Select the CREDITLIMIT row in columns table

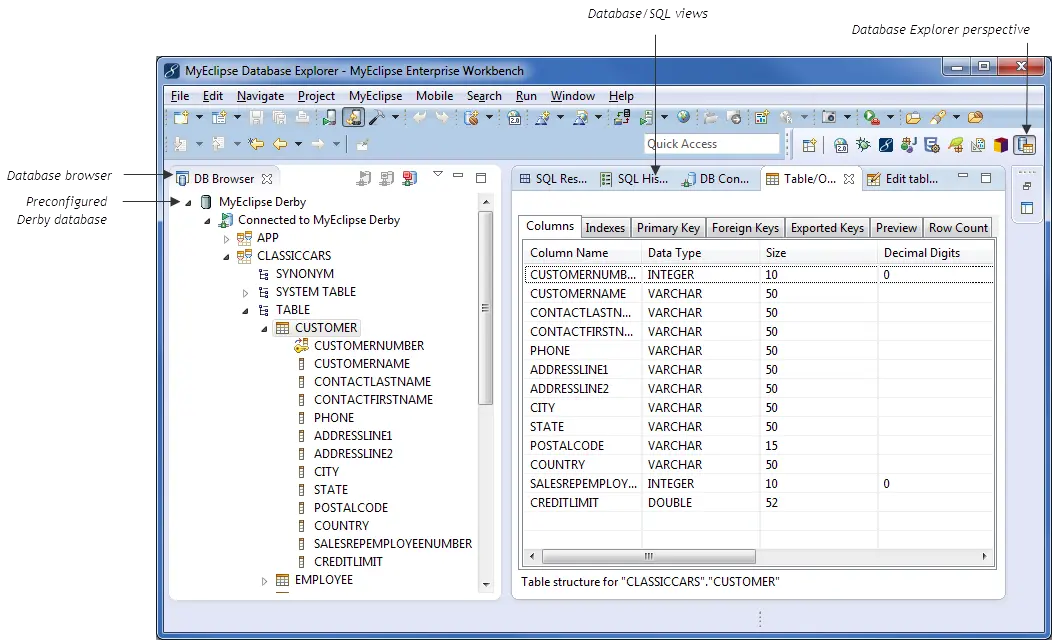758,503
